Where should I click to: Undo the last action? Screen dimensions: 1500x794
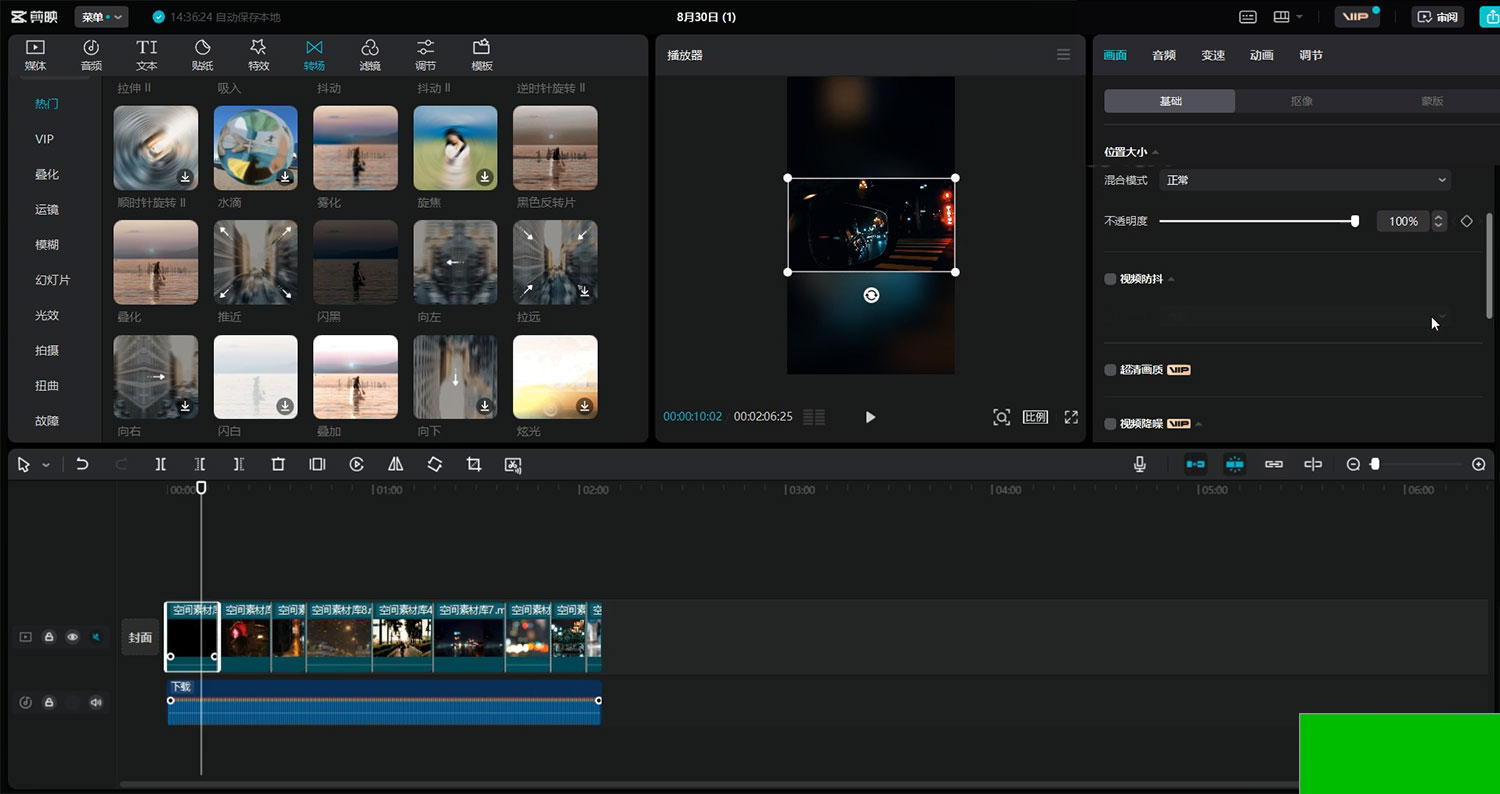82,465
